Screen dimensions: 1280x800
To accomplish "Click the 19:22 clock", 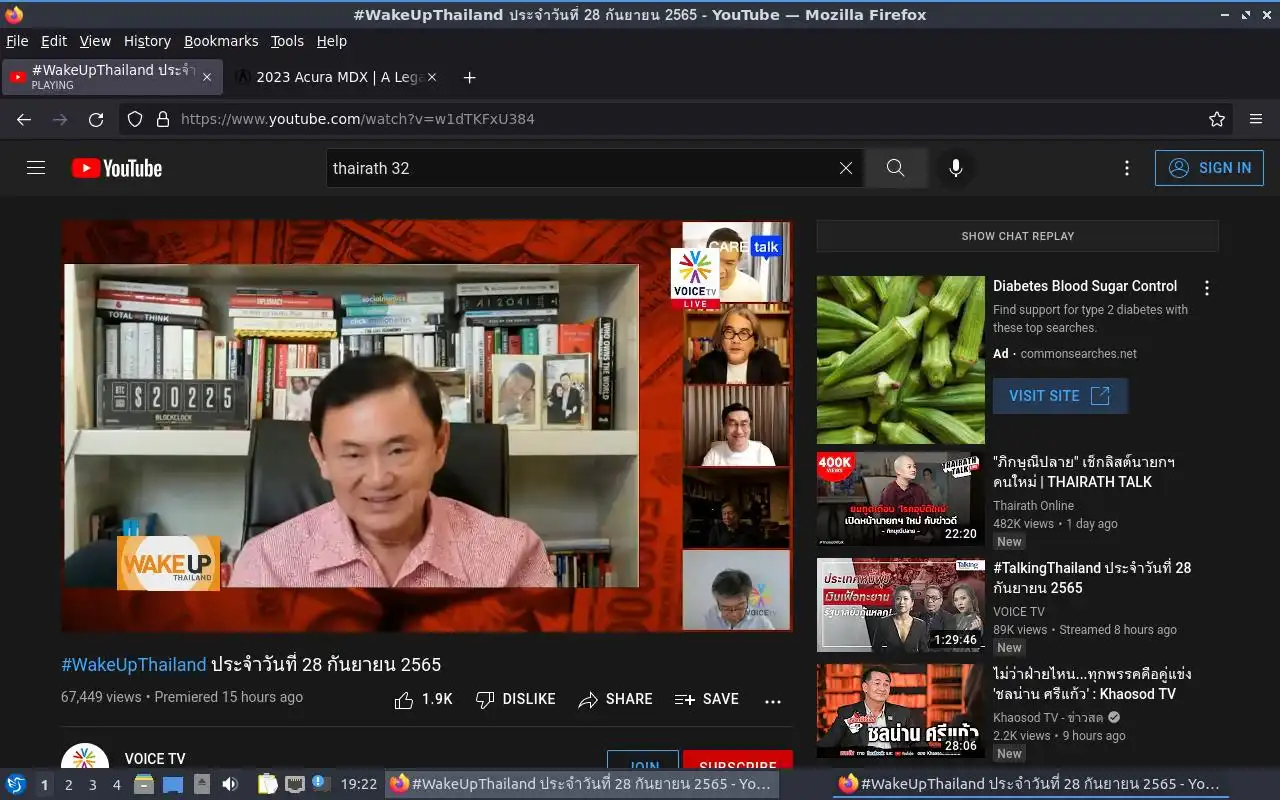I will coord(359,785).
